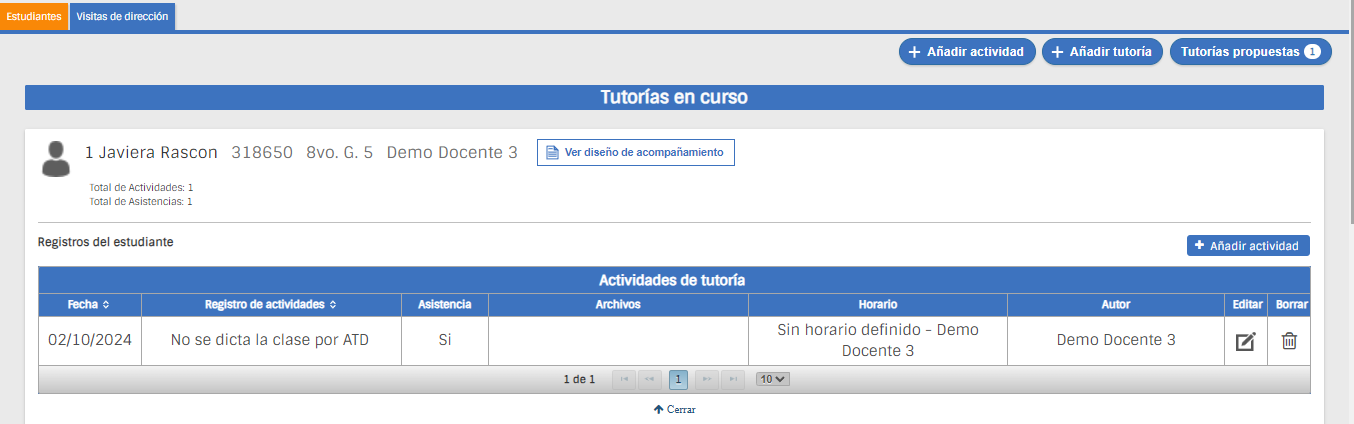Image resolution: width=1354 pixels, height=424 pixels.
Task: Sort by Registro de actividades column
Action: coord(270,304)
